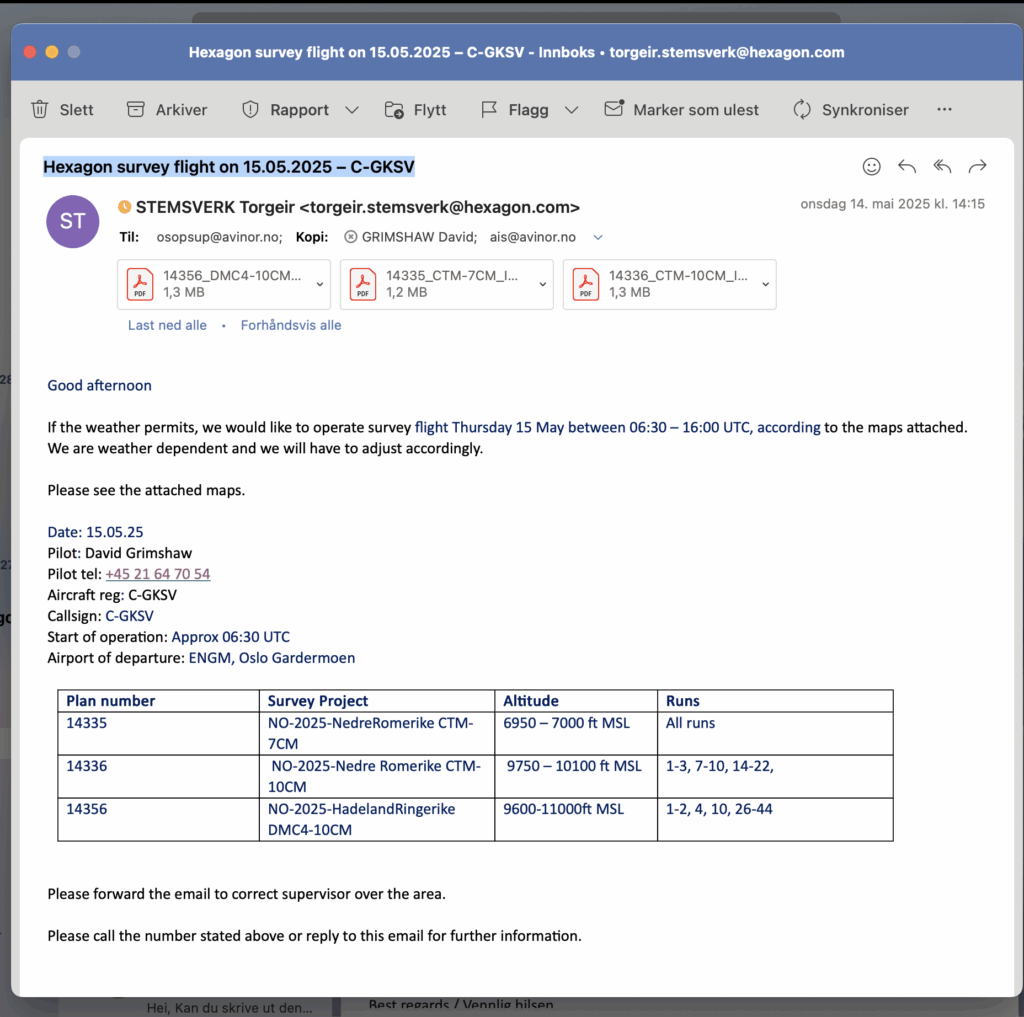Click the Slett trash icon
Screen dimensions: 1024x1017
coord(40,109)
